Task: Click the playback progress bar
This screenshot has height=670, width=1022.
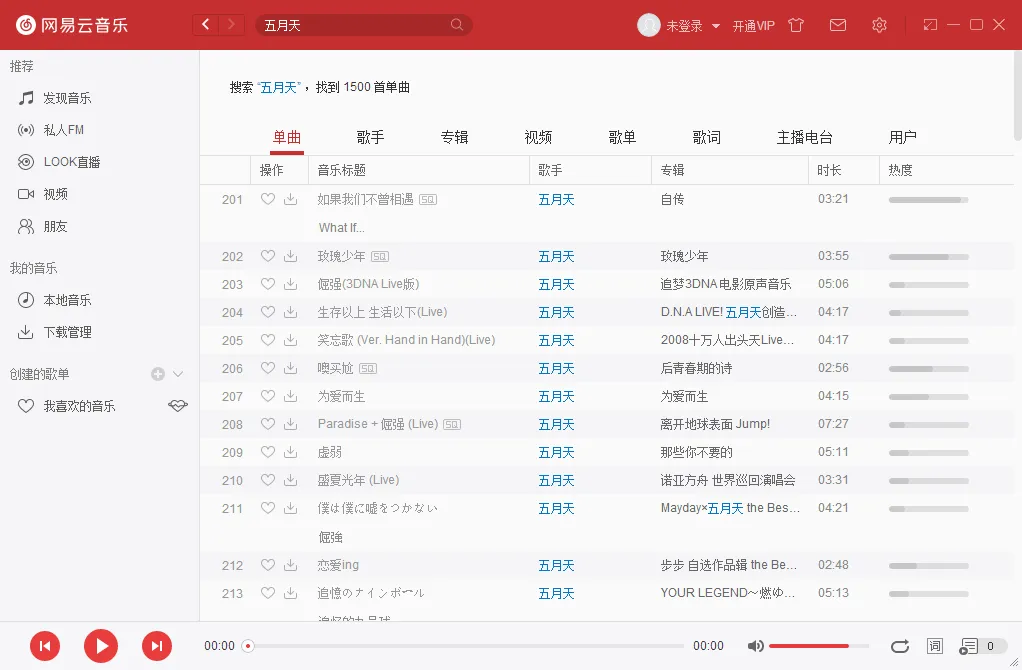Action: pos(465,646)
